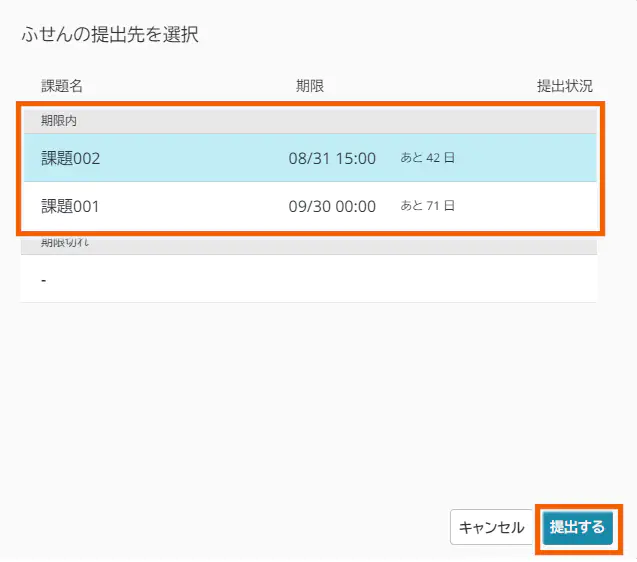Click the 提出状況 column header

point(565,86)
